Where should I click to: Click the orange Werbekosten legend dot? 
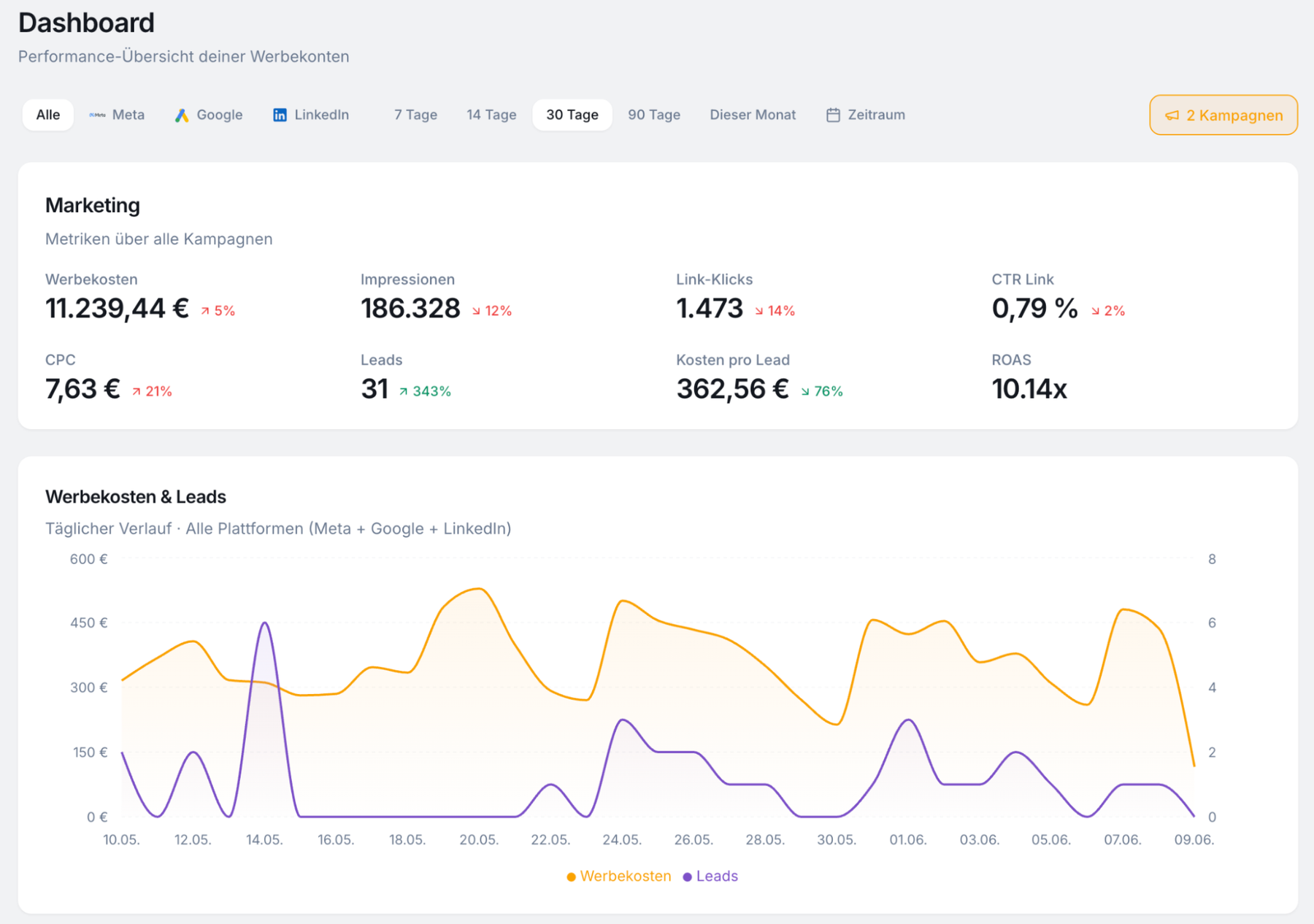coord(571,877)
